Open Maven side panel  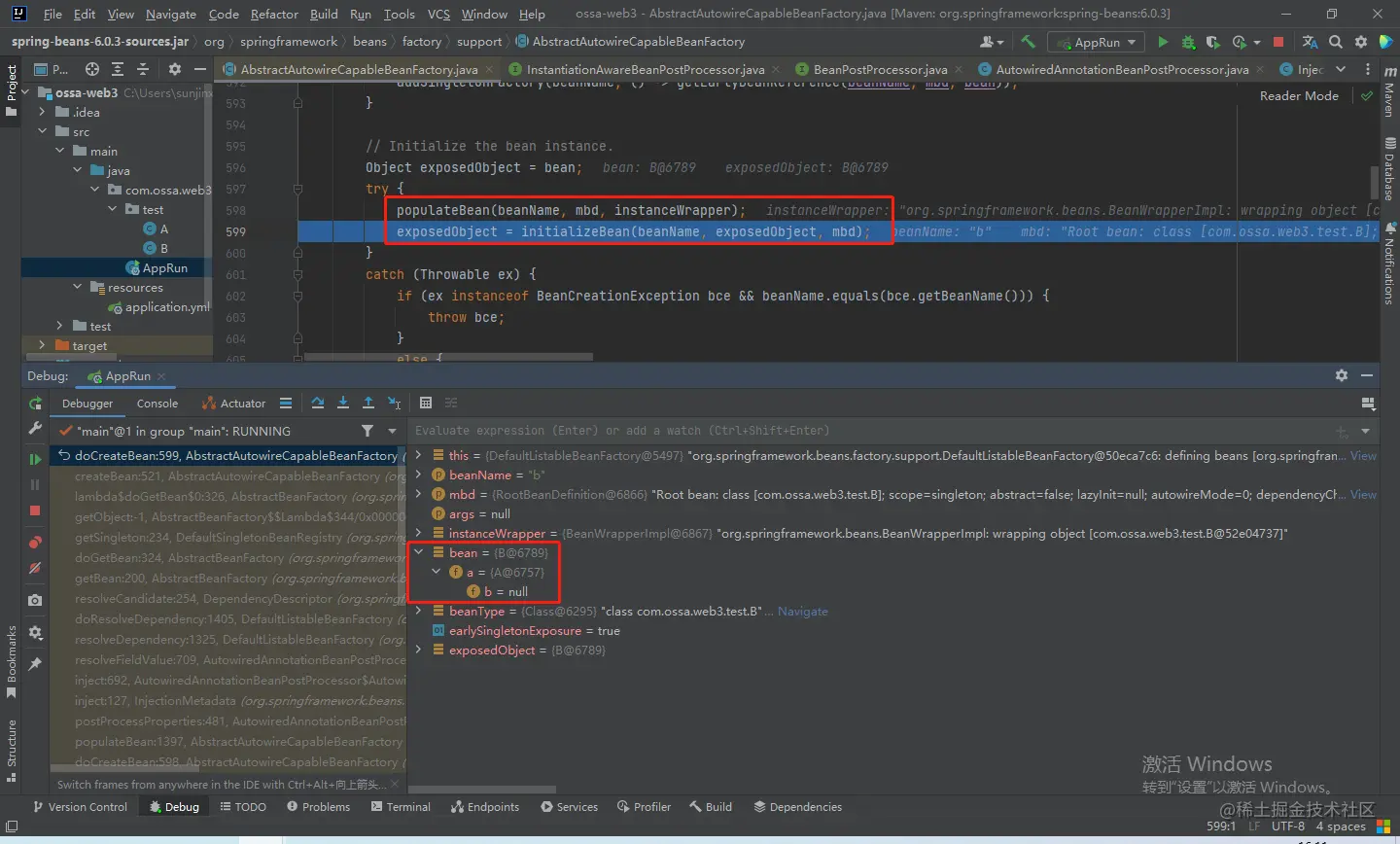1389,92
